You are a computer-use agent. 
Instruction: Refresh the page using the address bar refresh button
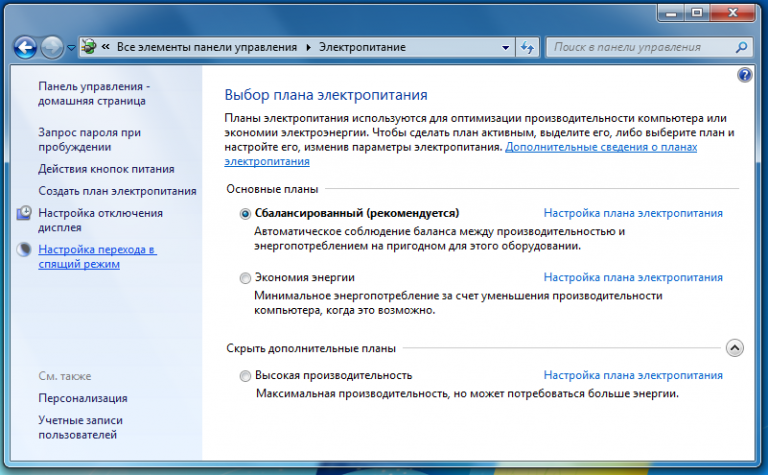point(528,47)
